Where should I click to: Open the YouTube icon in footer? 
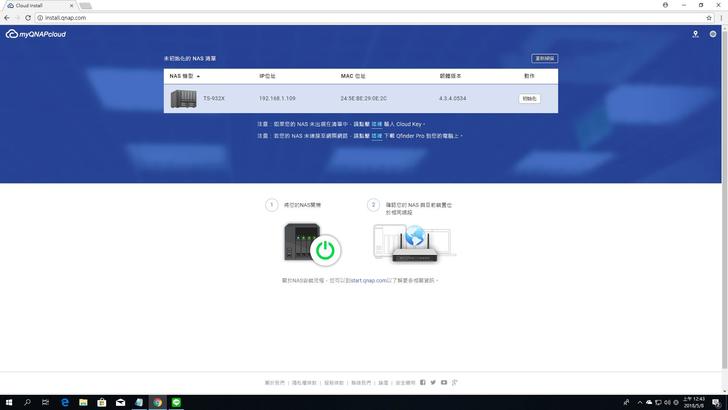(444, 382)
